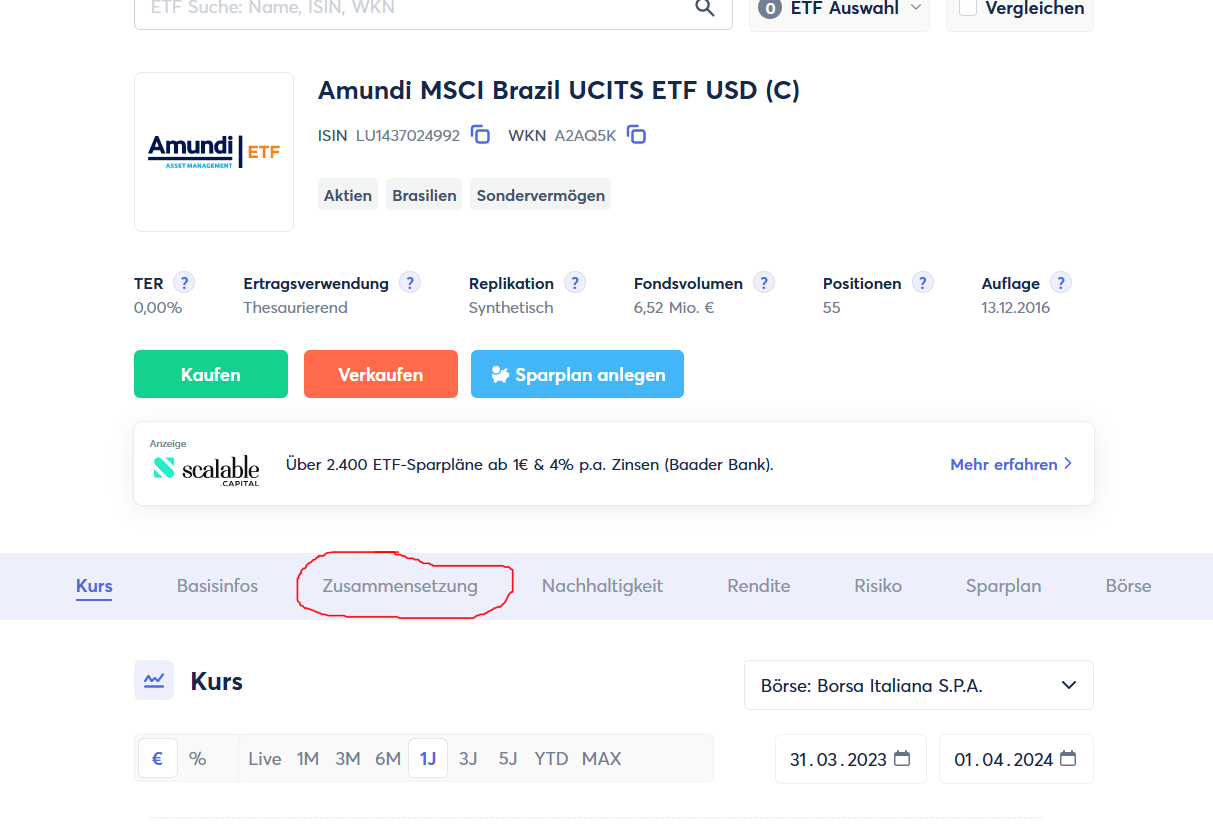
Task: Select the MAX time range
Action: pyautogui.click(x=602, y=759)
